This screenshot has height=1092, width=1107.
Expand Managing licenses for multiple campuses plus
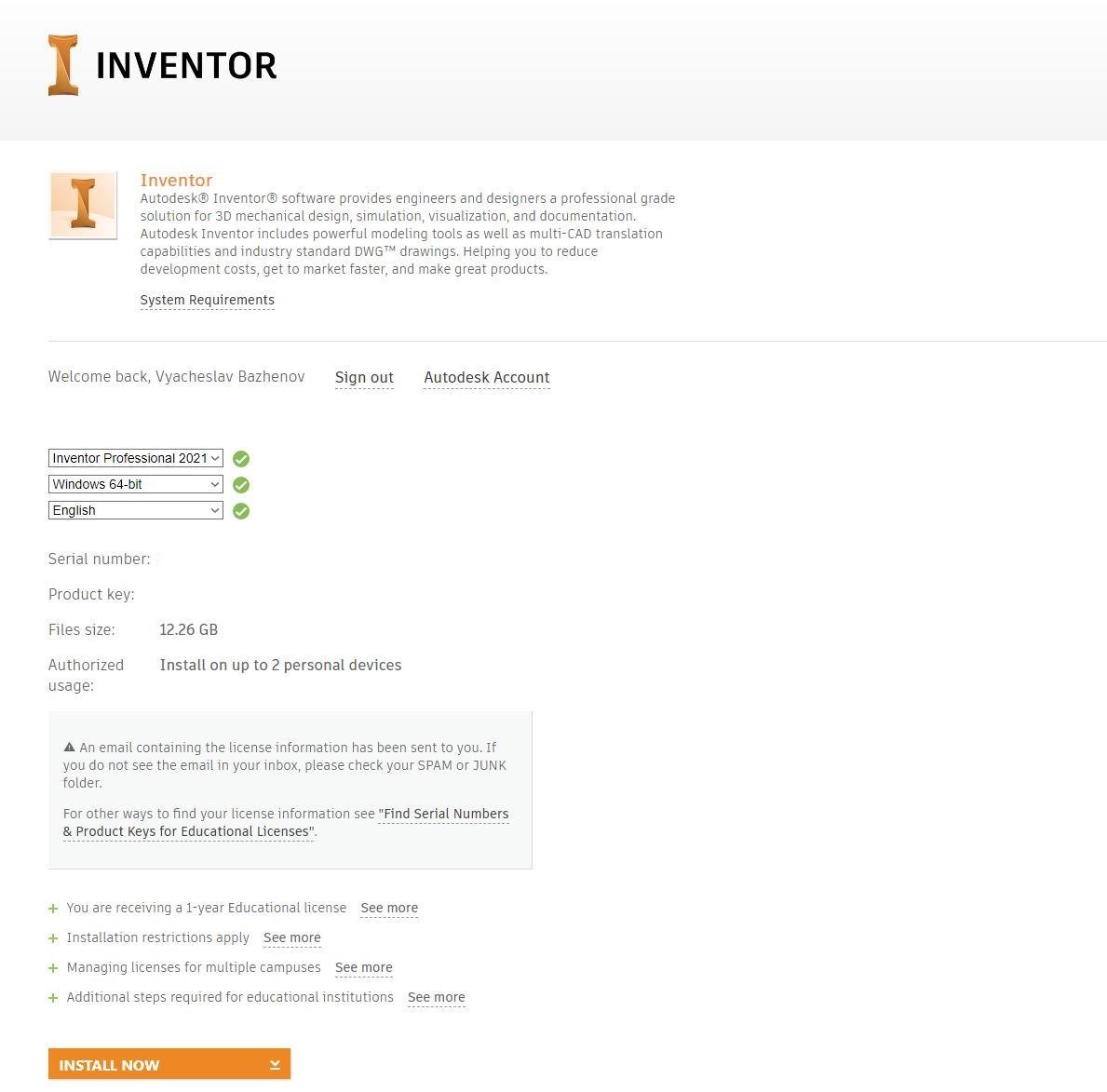(53, 968)
